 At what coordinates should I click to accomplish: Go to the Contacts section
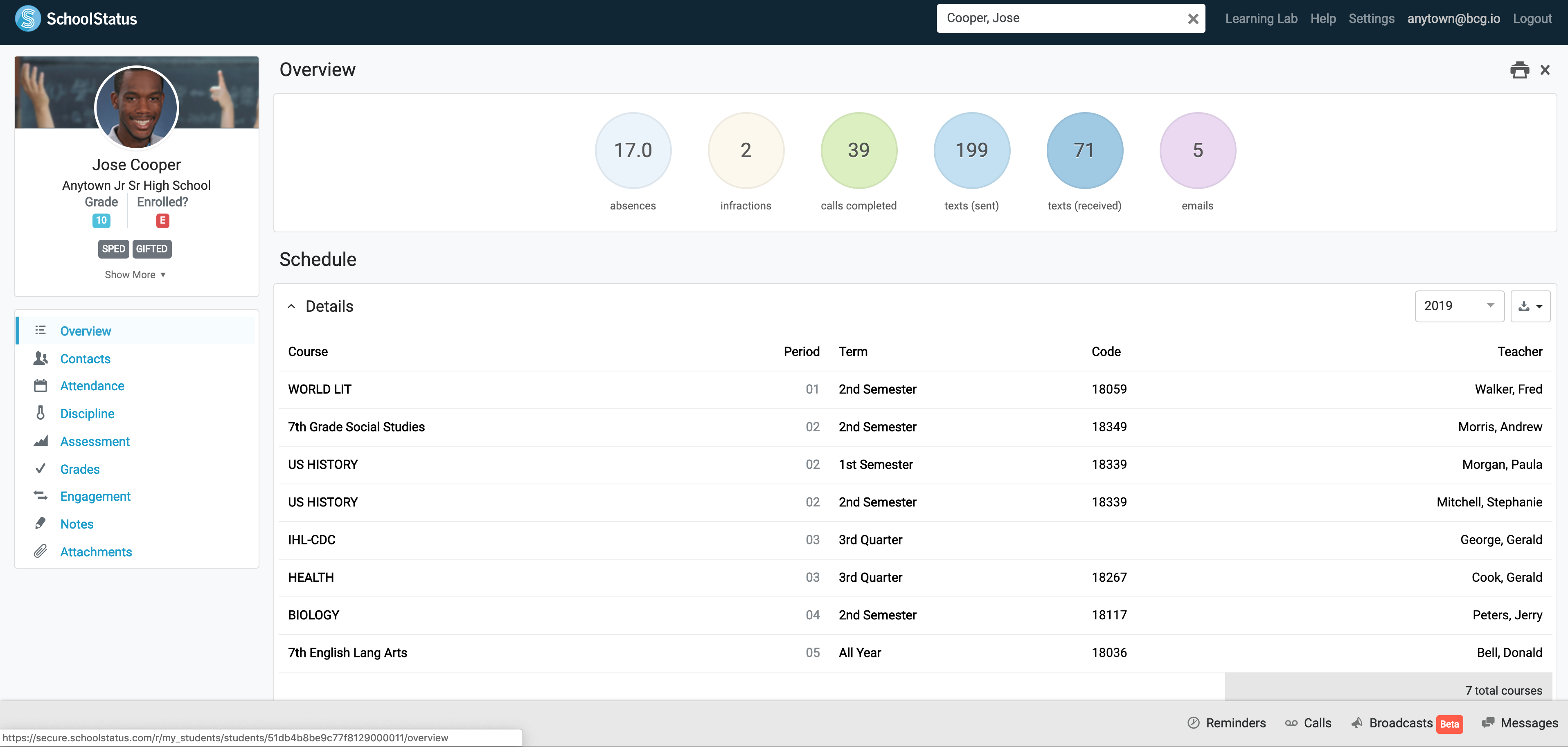[85, 359]
